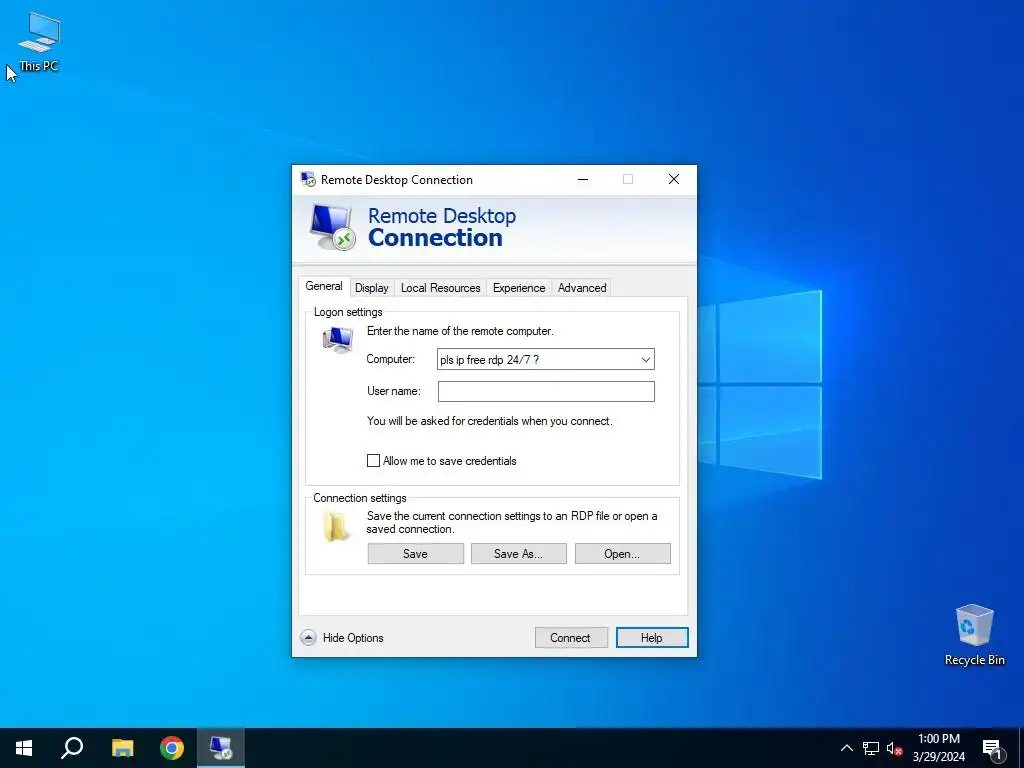
Task: Enable Allow me to save credentials
Action: [373, 460]
